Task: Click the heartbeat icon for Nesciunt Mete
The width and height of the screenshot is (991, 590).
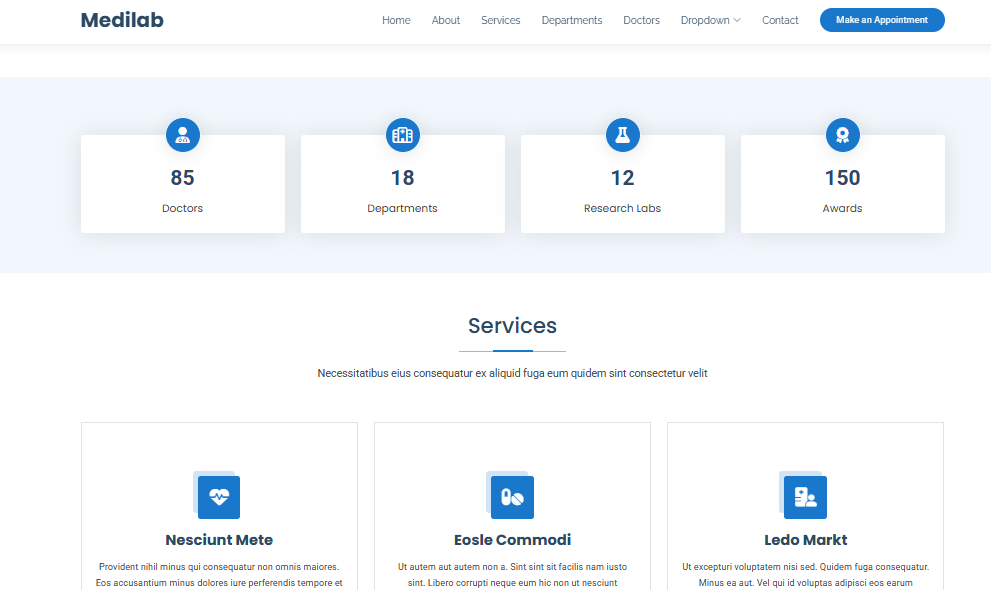Action: 219,497
